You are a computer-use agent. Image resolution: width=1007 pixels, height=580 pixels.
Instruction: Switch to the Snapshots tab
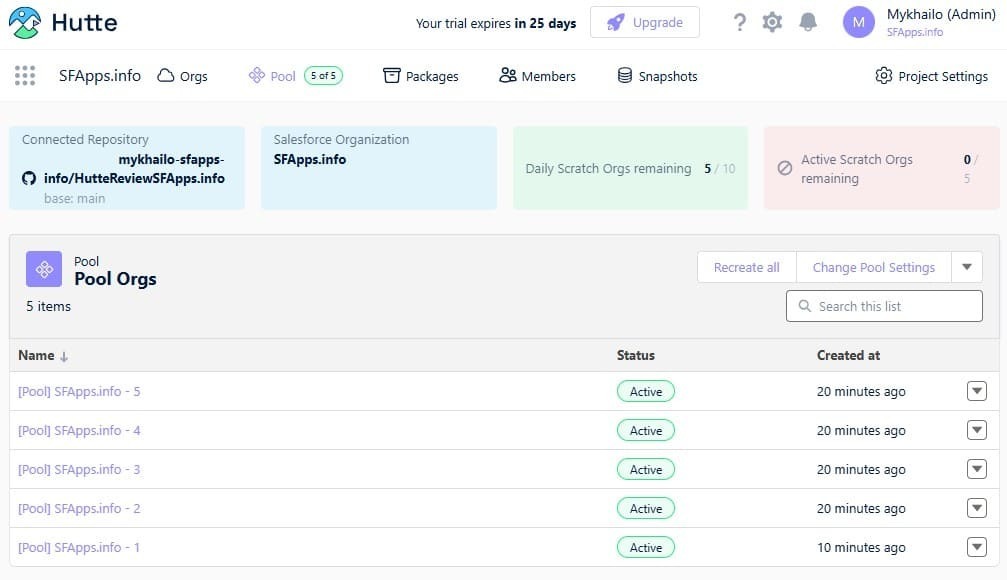pos(657,76)
